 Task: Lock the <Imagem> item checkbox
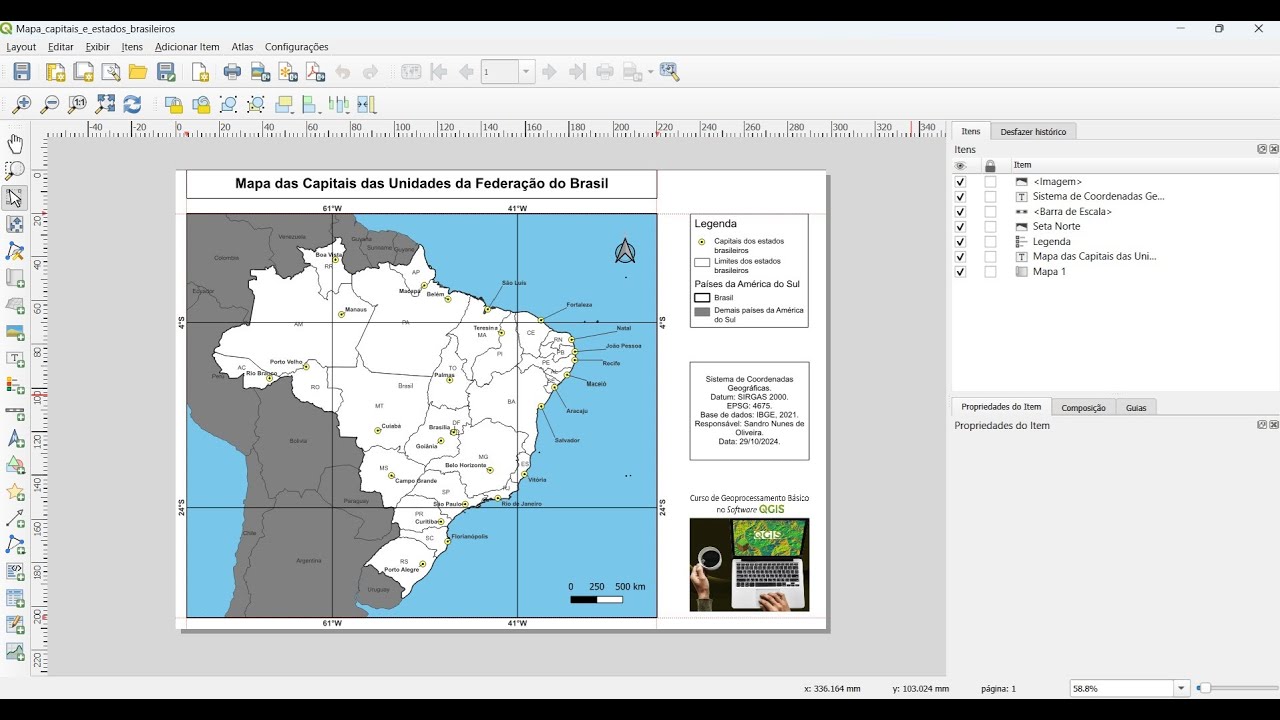990,182
